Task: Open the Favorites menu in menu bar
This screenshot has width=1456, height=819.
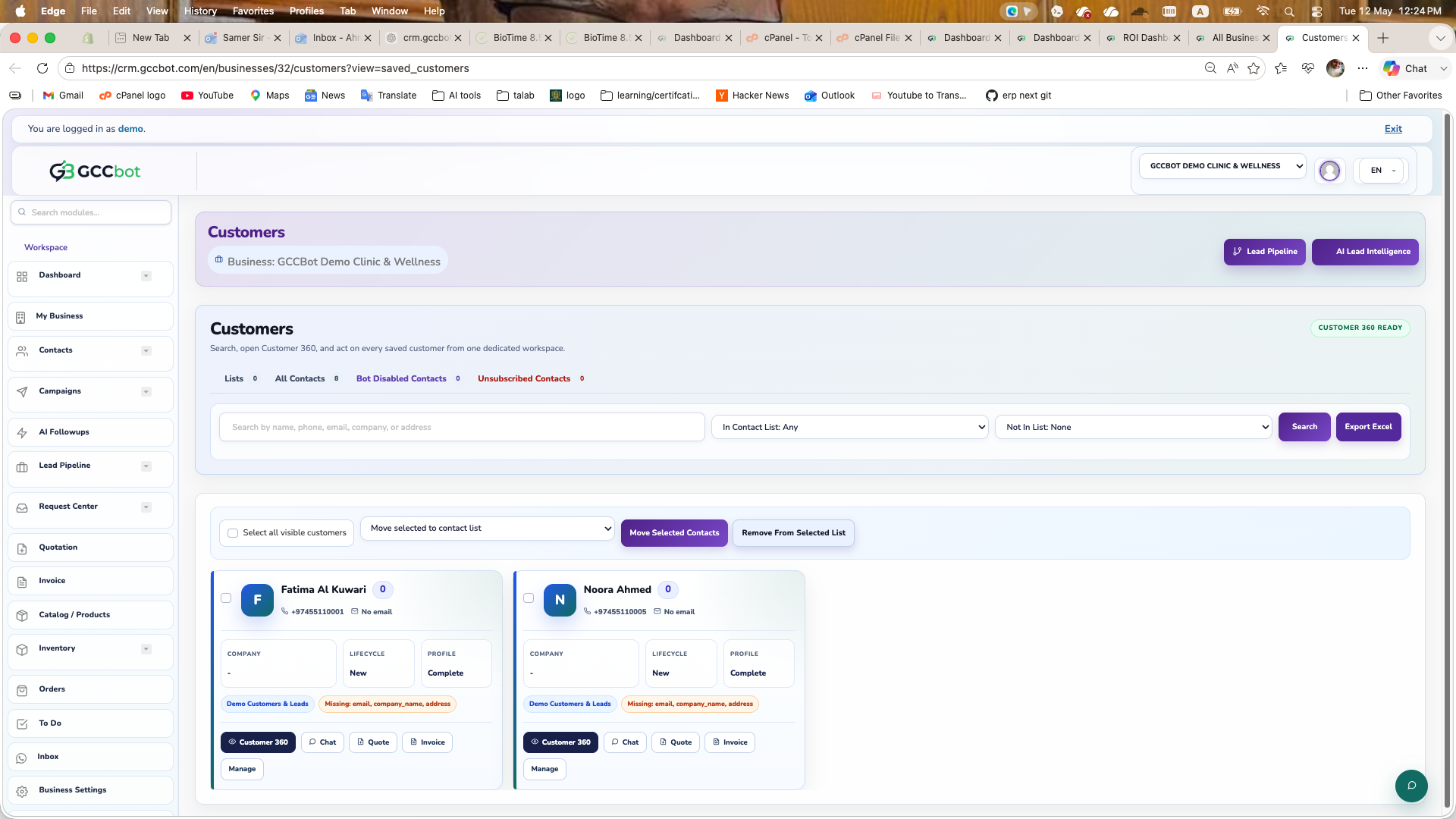Action: coord(253,11)
